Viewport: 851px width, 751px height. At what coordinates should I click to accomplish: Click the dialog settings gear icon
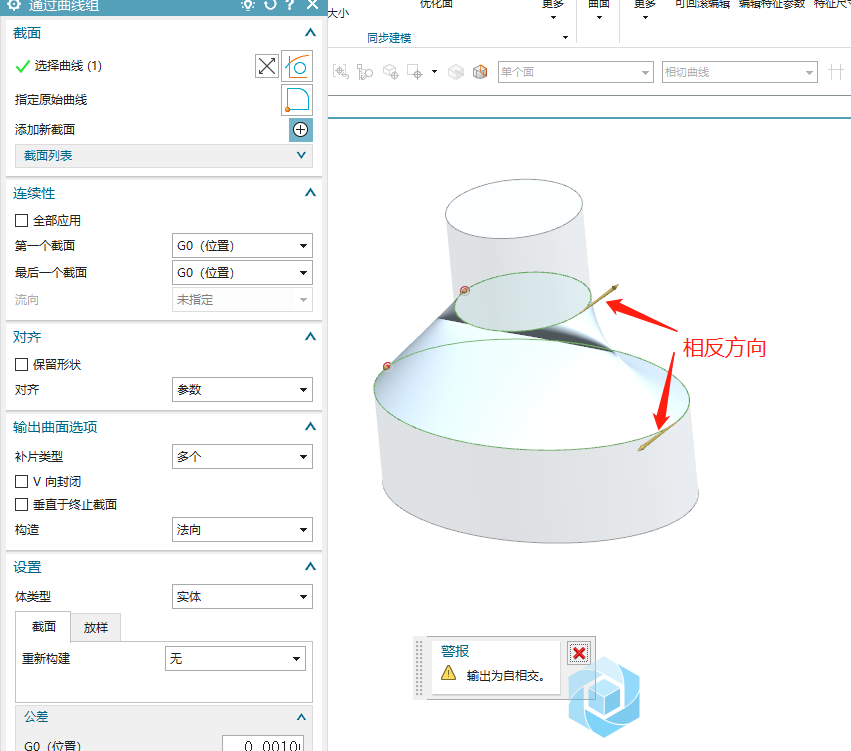coord(14,5)
